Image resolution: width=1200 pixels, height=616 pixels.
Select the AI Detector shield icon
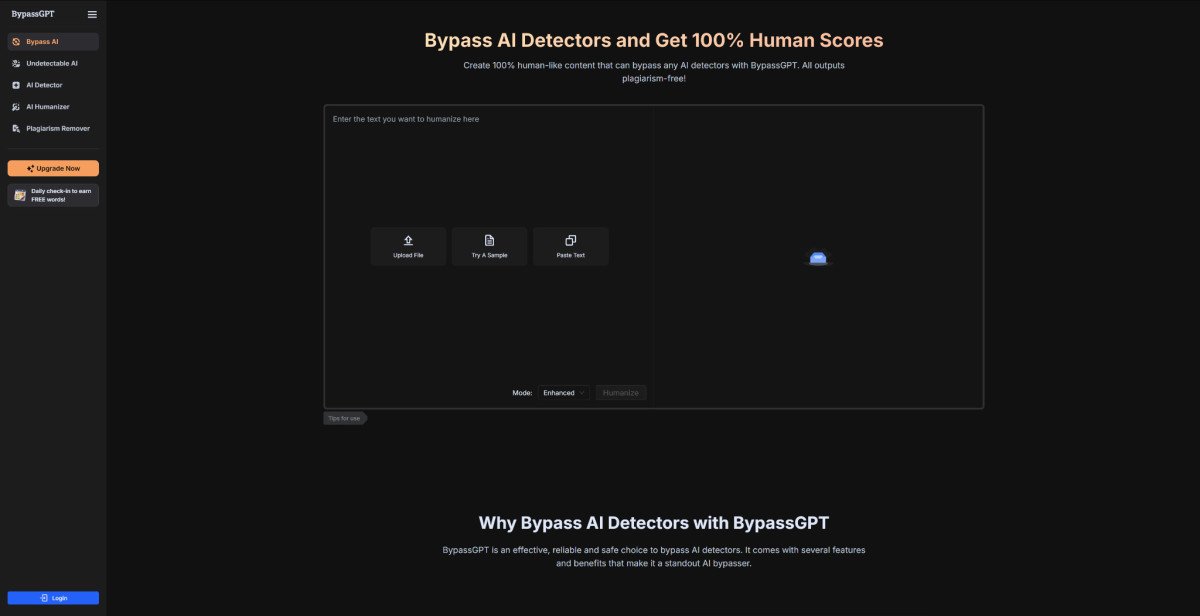pos(15,85)
